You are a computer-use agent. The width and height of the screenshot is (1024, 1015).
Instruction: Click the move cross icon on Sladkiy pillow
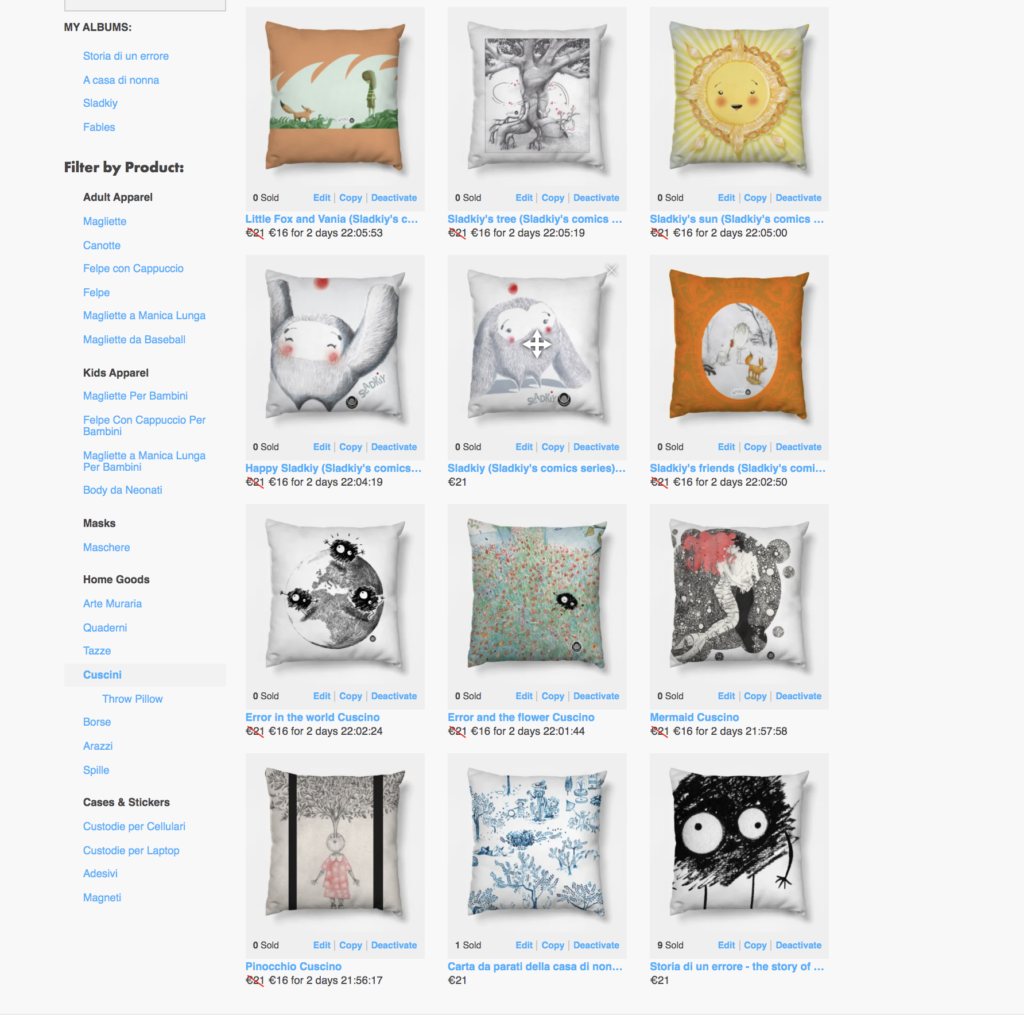pos(536,344)
